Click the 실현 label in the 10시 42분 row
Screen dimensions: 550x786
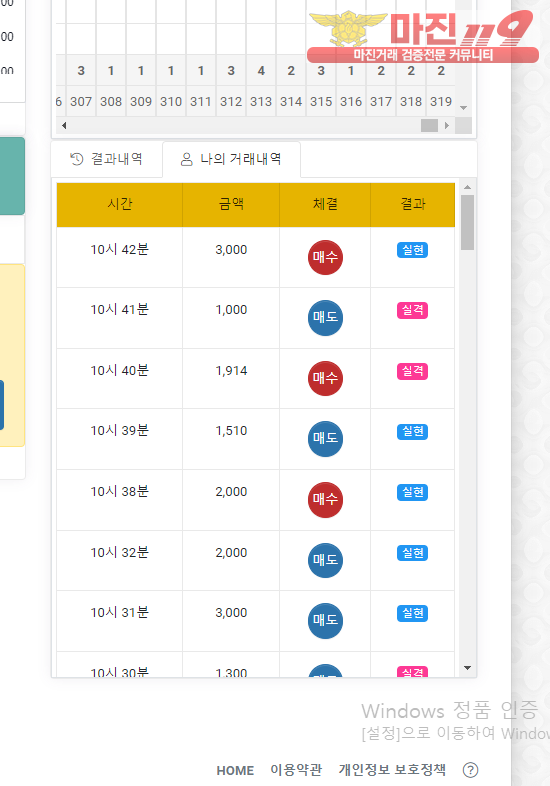pos(413,250)
